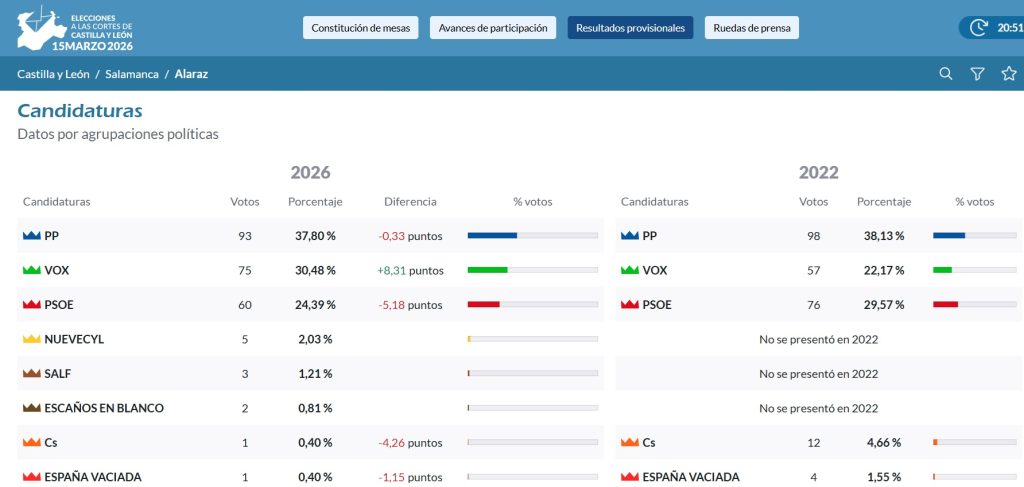
Task: Open the search magnifier icon
Action: pos(945,74)
